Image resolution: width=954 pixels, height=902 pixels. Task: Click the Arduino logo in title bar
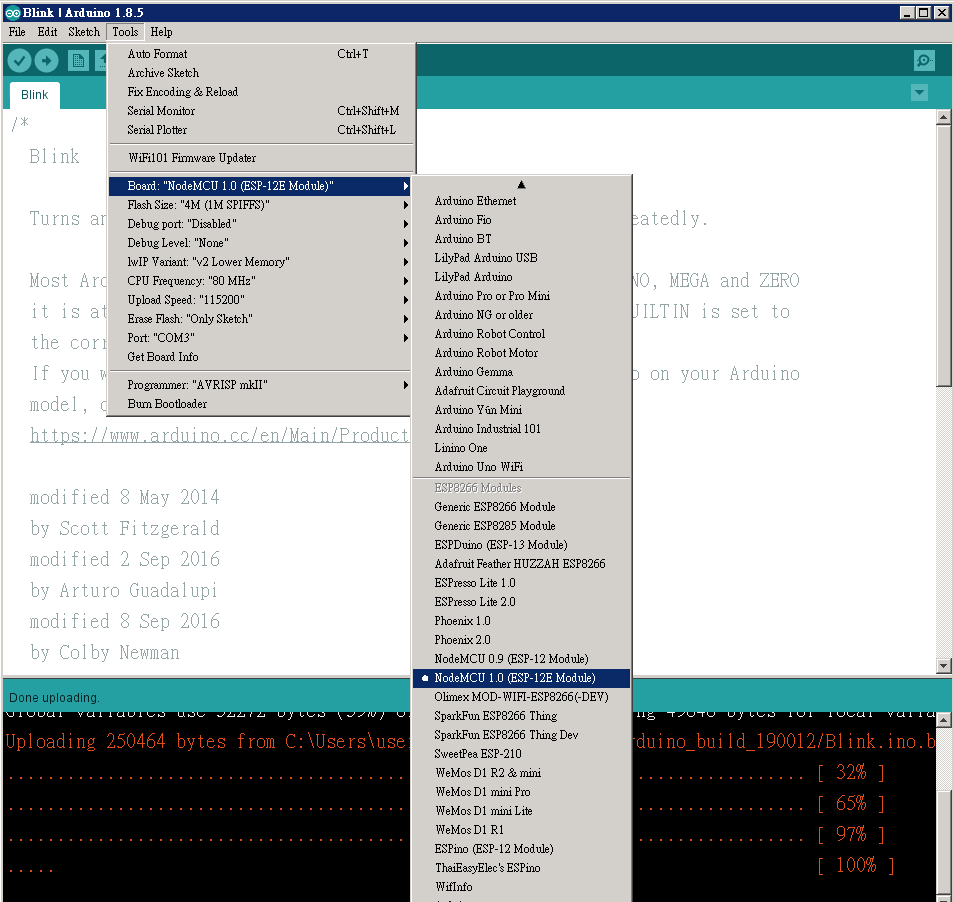12,12
